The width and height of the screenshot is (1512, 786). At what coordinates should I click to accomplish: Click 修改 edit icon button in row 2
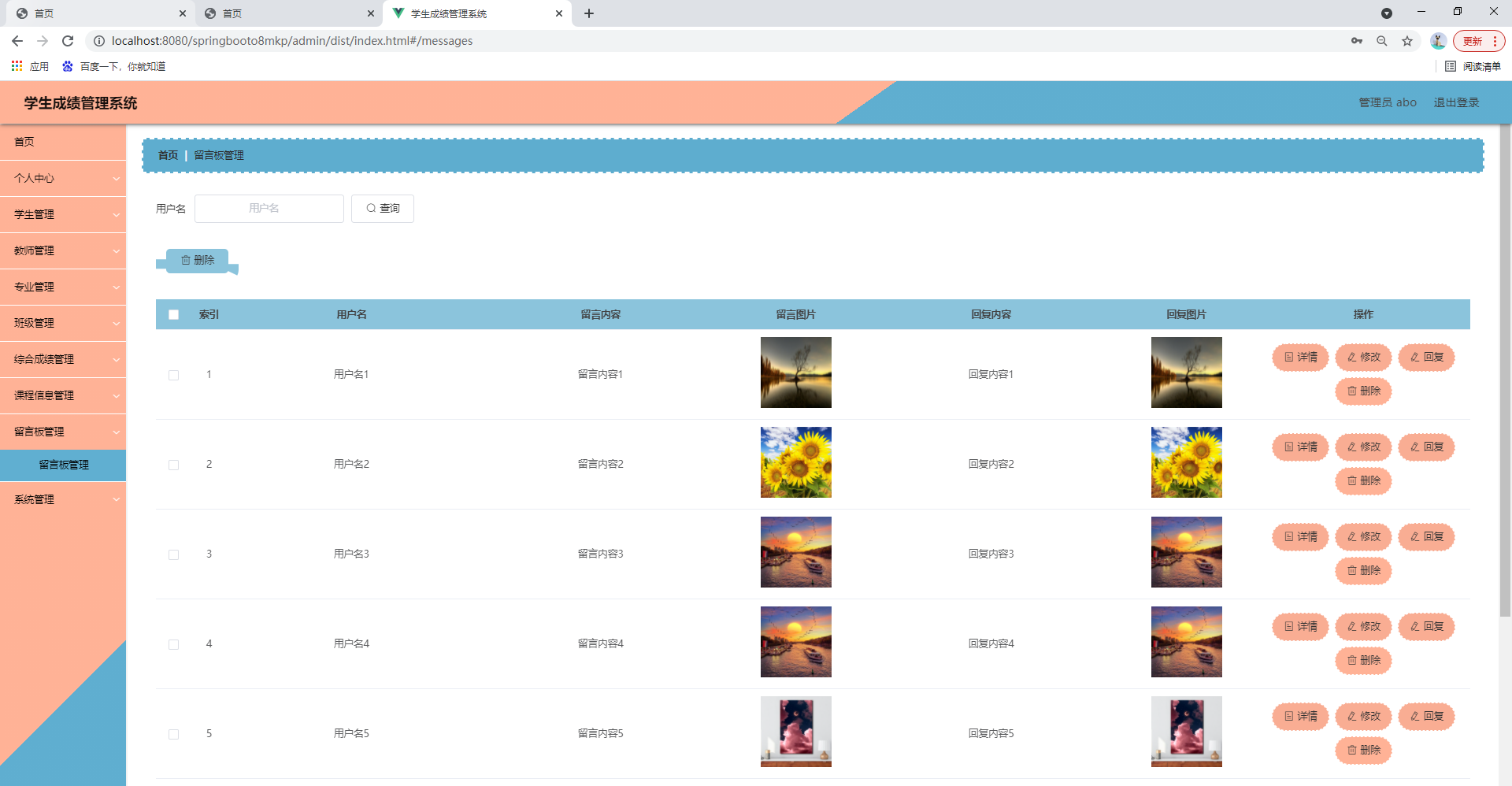pos(1363,447)
